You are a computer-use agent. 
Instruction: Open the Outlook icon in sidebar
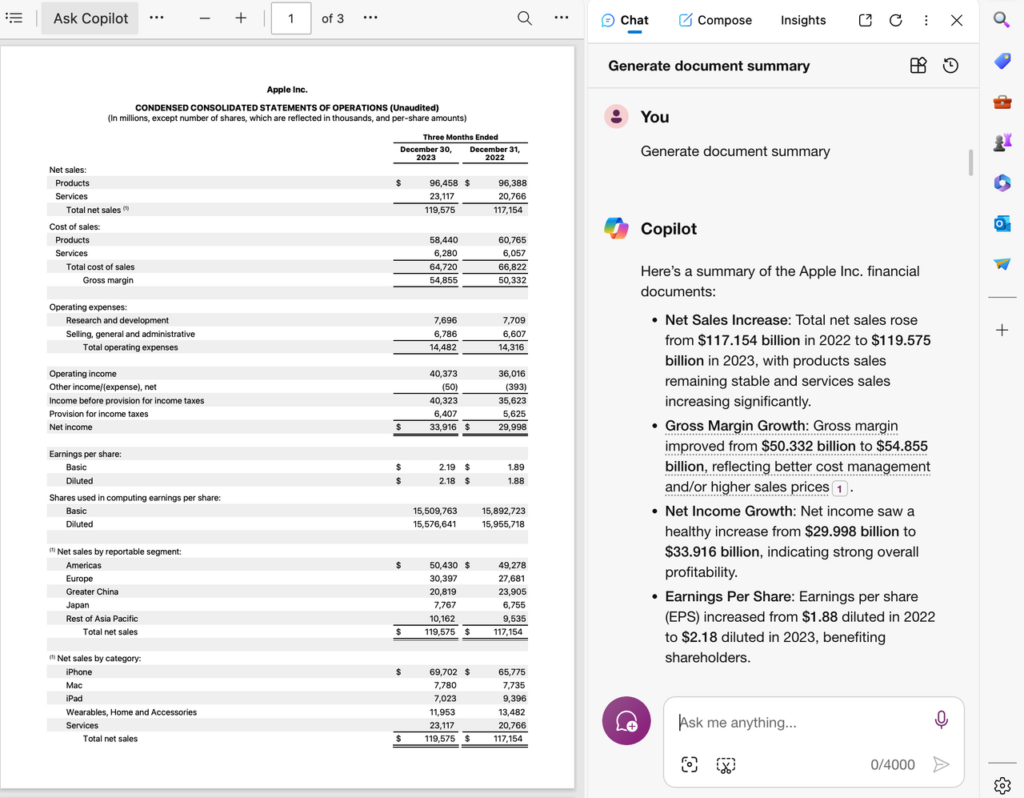1002,224
